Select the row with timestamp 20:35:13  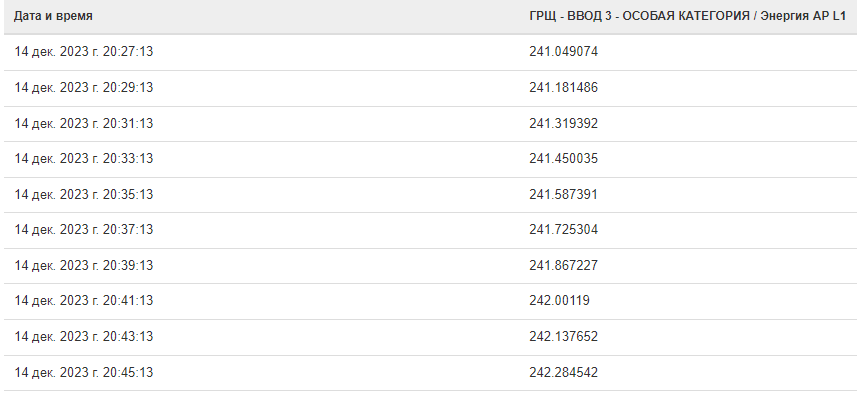(430, 195)
